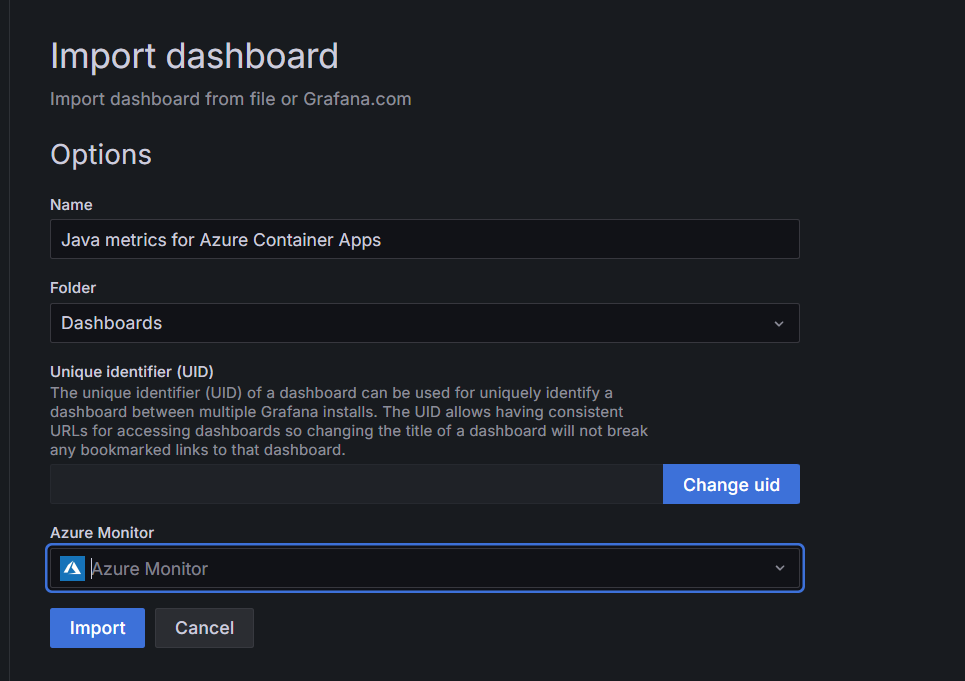This screenshot has height=681, width=965.
Task: Click the Folder field label
Action: [x=73, y=288]
